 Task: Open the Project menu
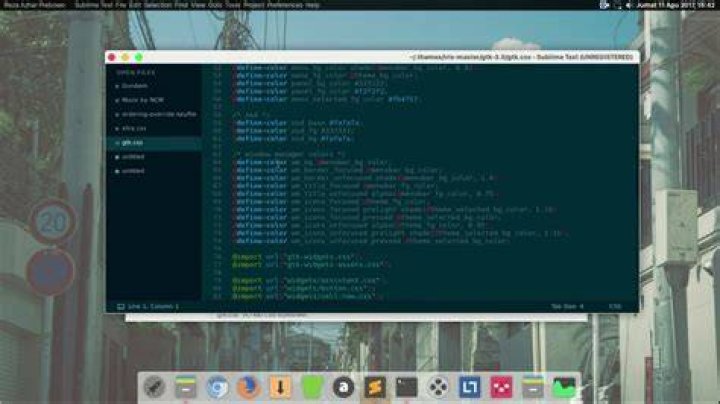coord(254,5)
